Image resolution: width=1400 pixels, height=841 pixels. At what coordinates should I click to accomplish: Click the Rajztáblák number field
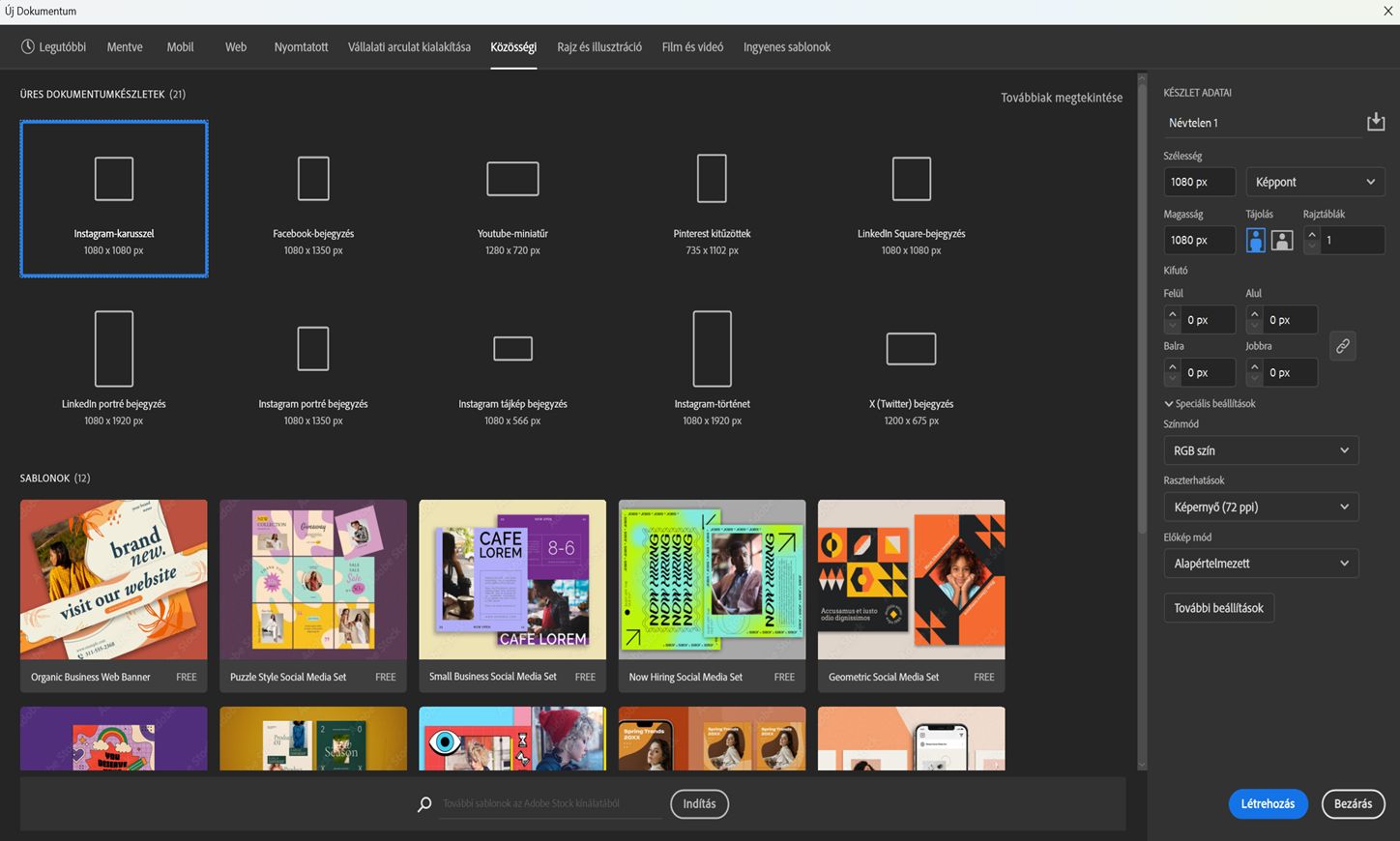[1353, 240]
